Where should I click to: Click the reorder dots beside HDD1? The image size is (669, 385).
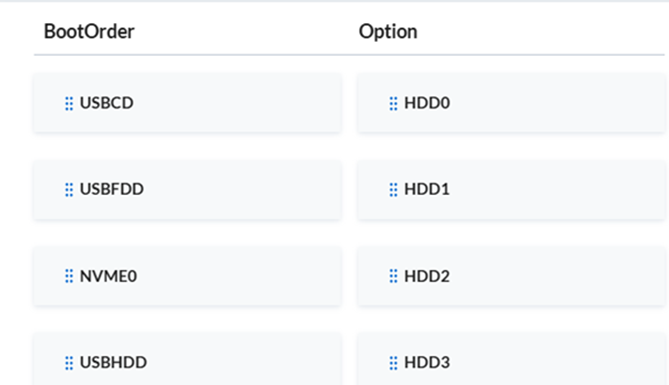393,190
